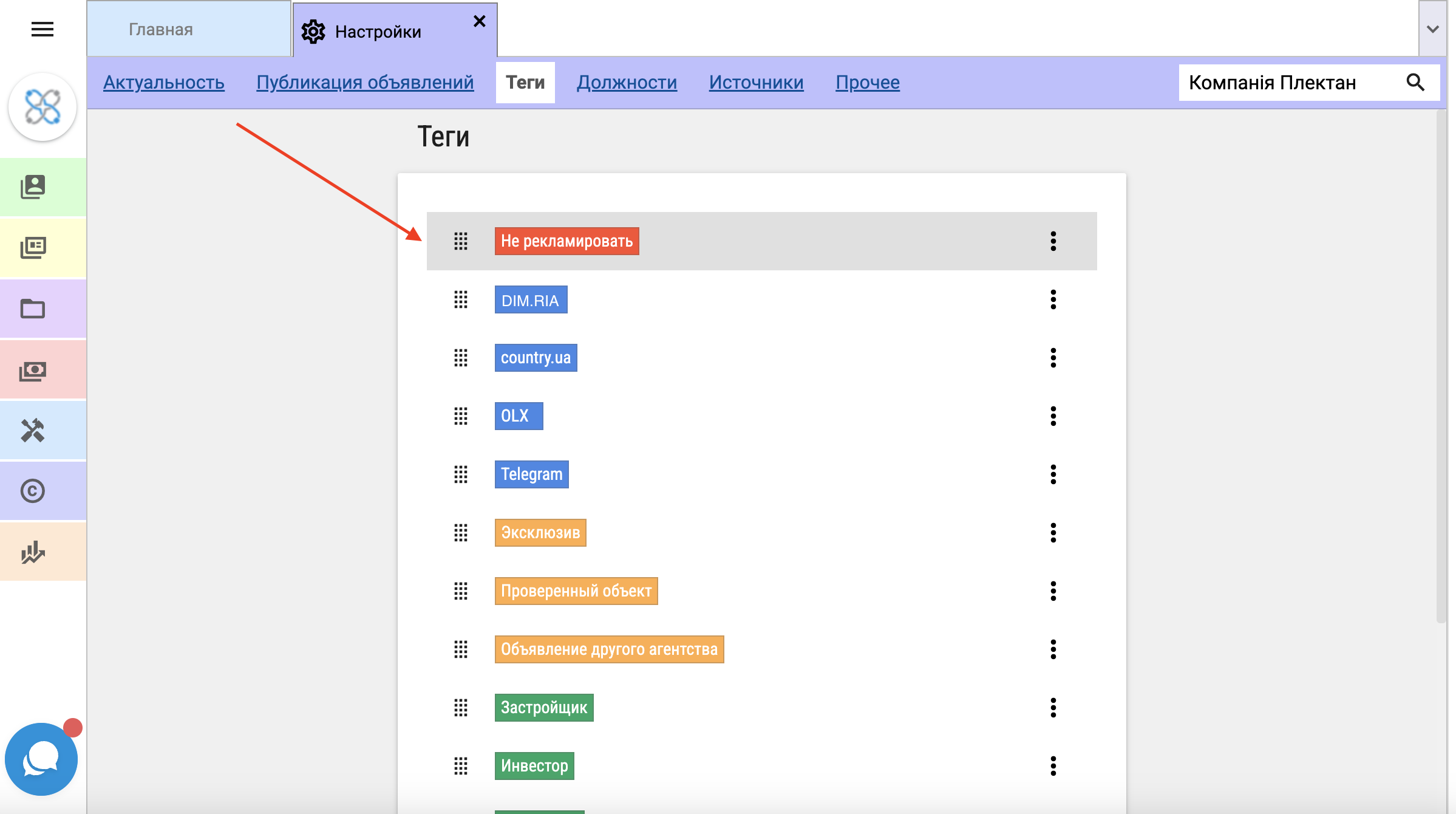Go to Должности settings section
1456x814 pixels.
627,83
